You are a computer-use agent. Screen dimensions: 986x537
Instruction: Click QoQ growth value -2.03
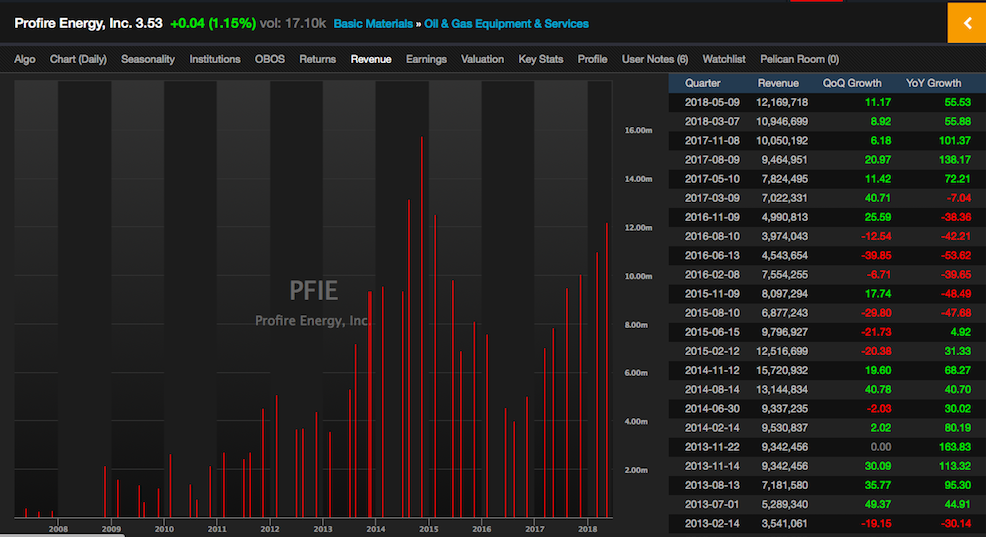pos(878,409)
